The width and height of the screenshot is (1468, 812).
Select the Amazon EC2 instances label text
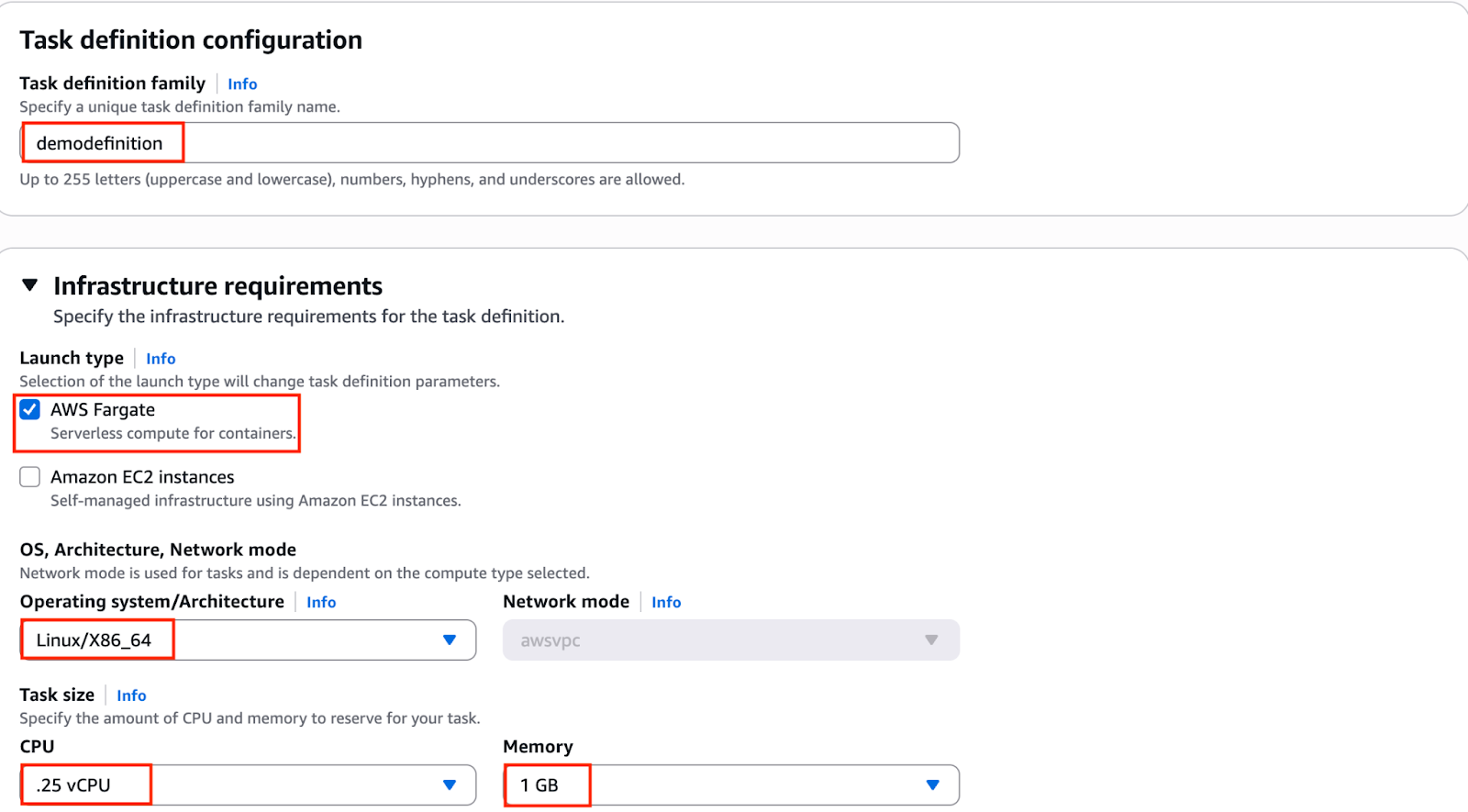(x=142, y=477)
